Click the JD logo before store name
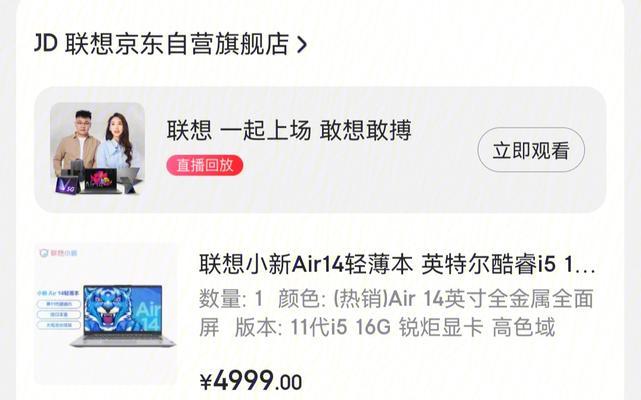 (x=45, y=43)
